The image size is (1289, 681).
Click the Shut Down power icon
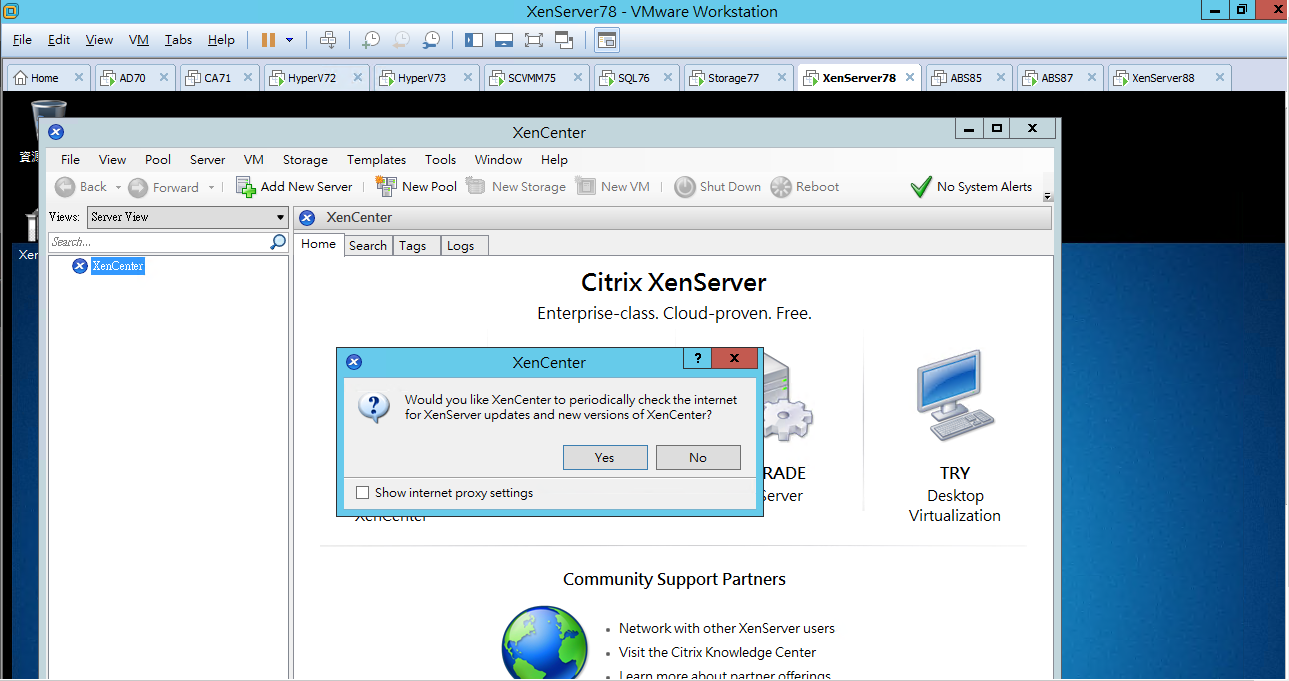click(685, 187)
